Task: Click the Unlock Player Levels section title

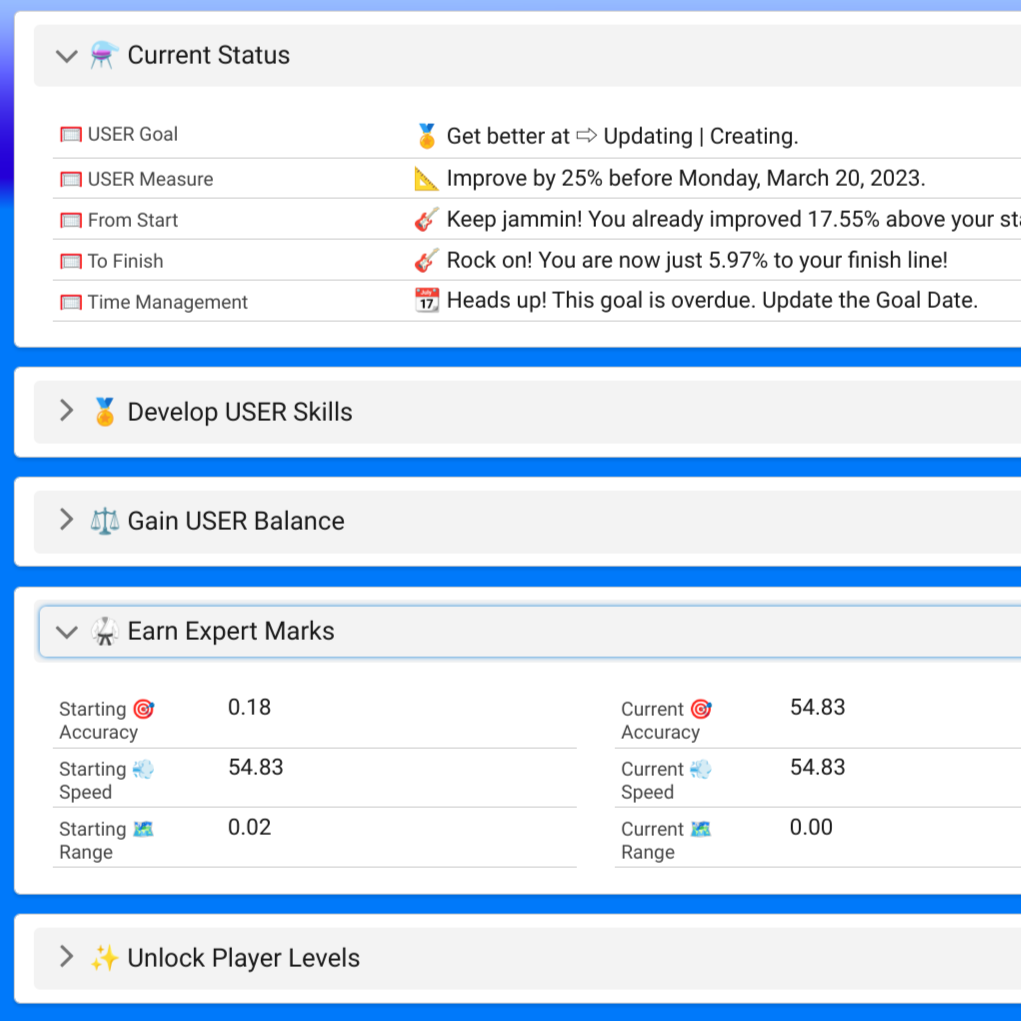Action: (244, 958)
